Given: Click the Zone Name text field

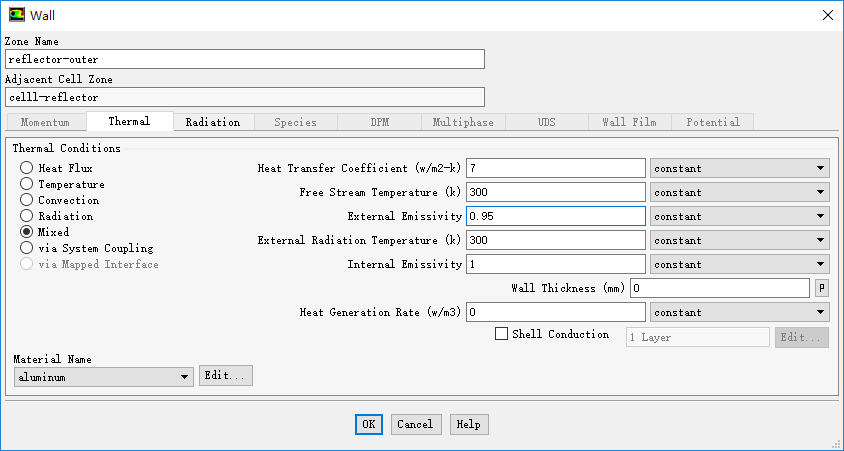Looking at the screenshot, I should coord(244,59).
